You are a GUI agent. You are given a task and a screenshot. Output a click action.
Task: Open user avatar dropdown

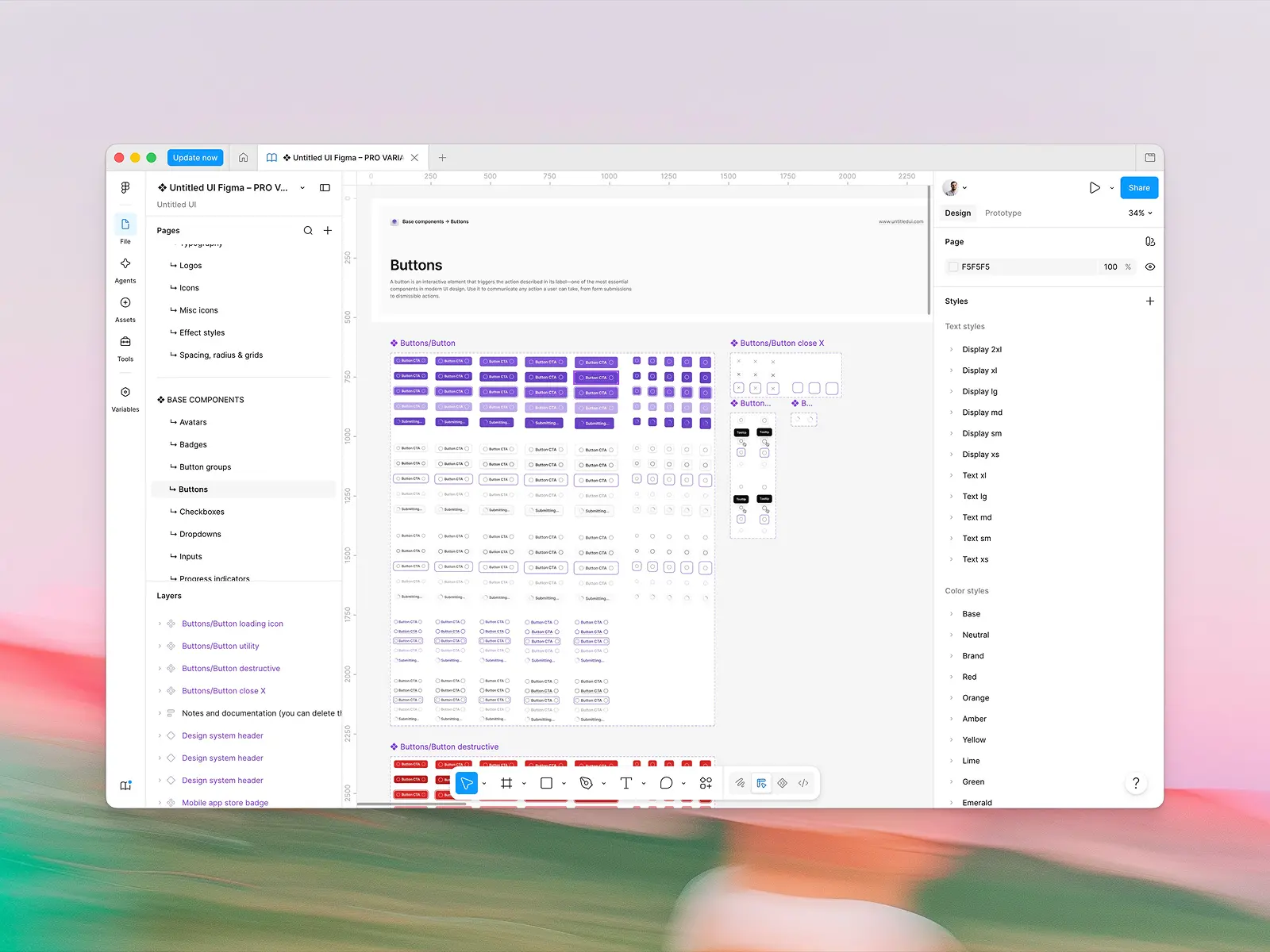954,188
